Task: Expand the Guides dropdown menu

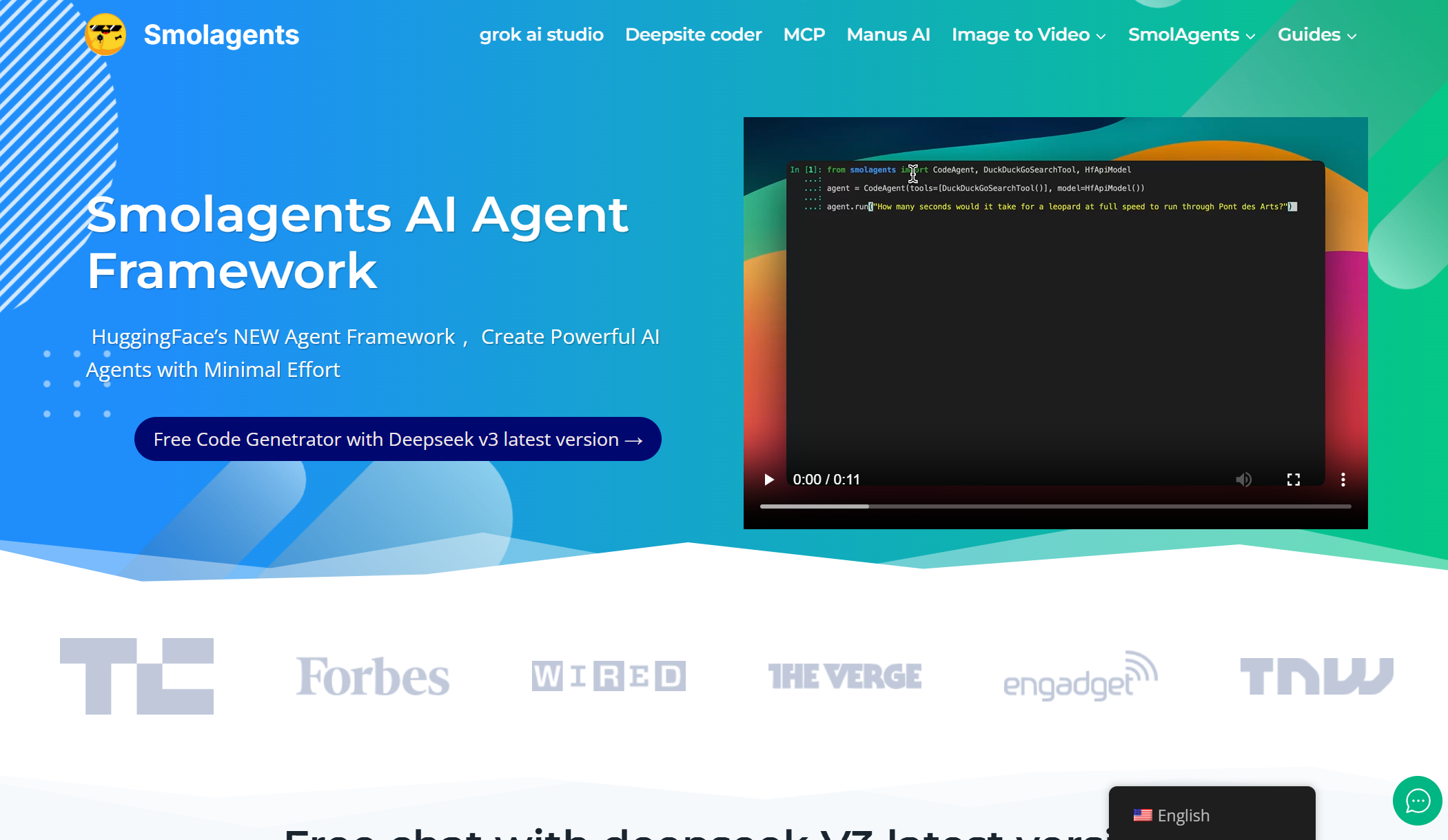Action: [x=1316, y=34]
